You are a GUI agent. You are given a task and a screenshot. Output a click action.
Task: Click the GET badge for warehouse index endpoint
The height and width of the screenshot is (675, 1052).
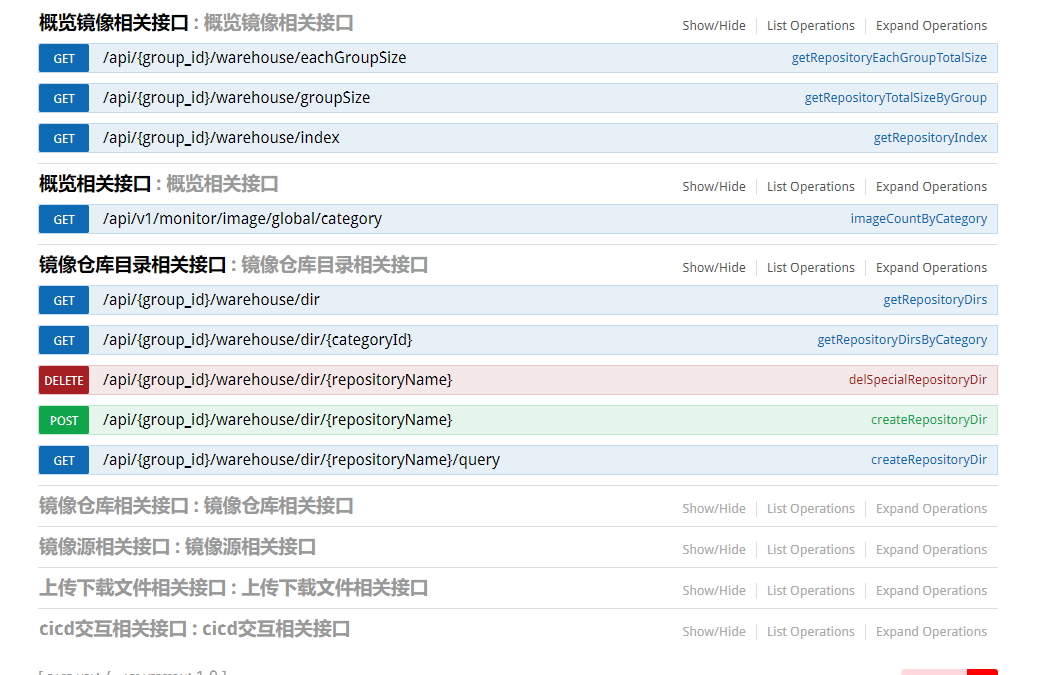(x=63, y=138)
